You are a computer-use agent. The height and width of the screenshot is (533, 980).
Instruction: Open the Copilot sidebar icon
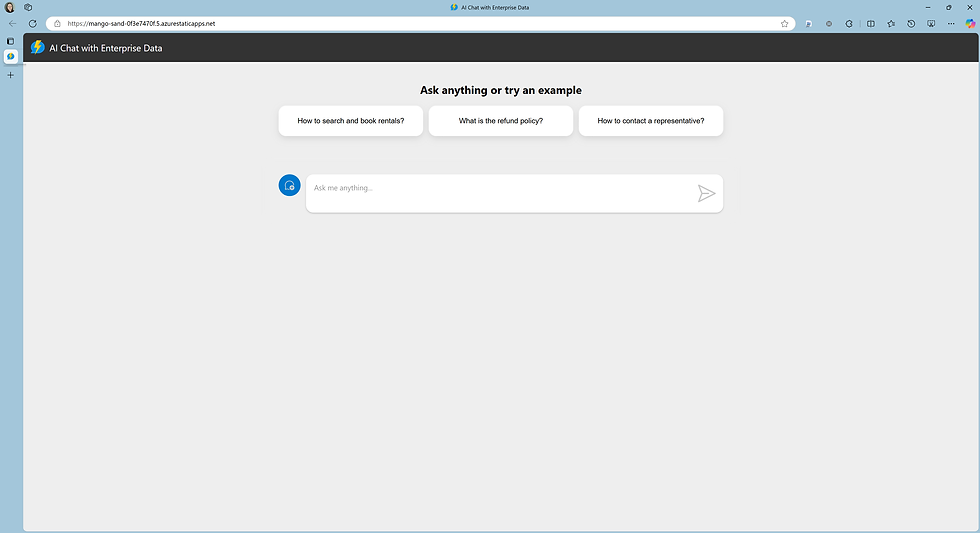coord(970,24)
